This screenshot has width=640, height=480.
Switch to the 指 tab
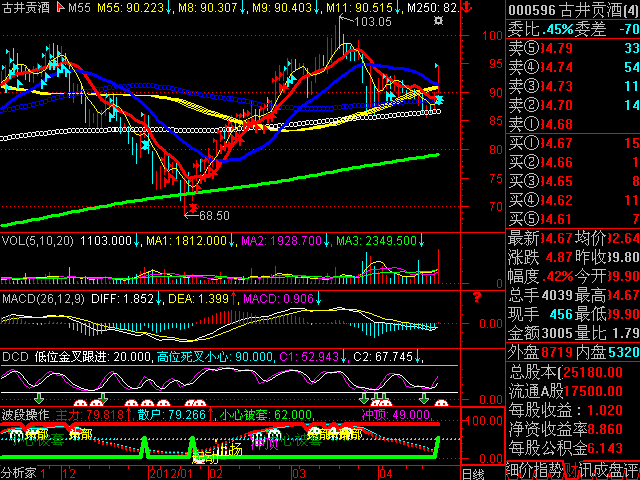pyautogui.click(x=541, y=469)
